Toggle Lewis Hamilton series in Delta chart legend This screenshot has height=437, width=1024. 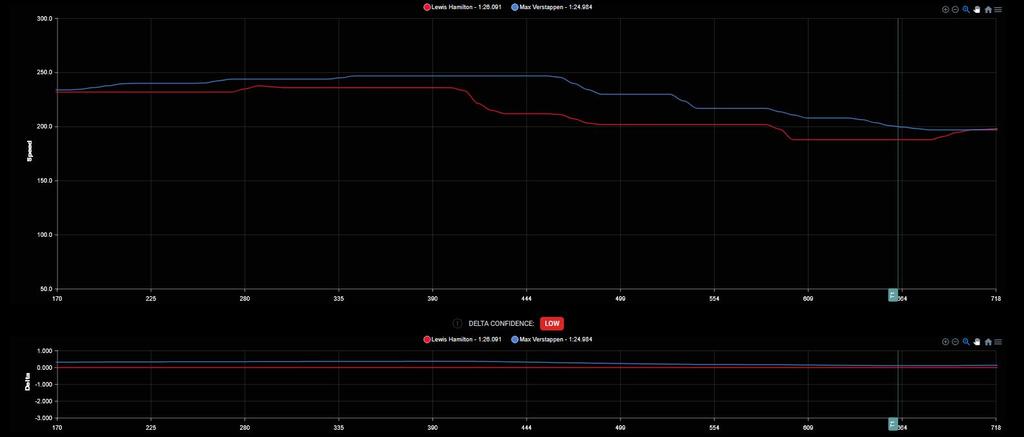[x=462, y=339]
